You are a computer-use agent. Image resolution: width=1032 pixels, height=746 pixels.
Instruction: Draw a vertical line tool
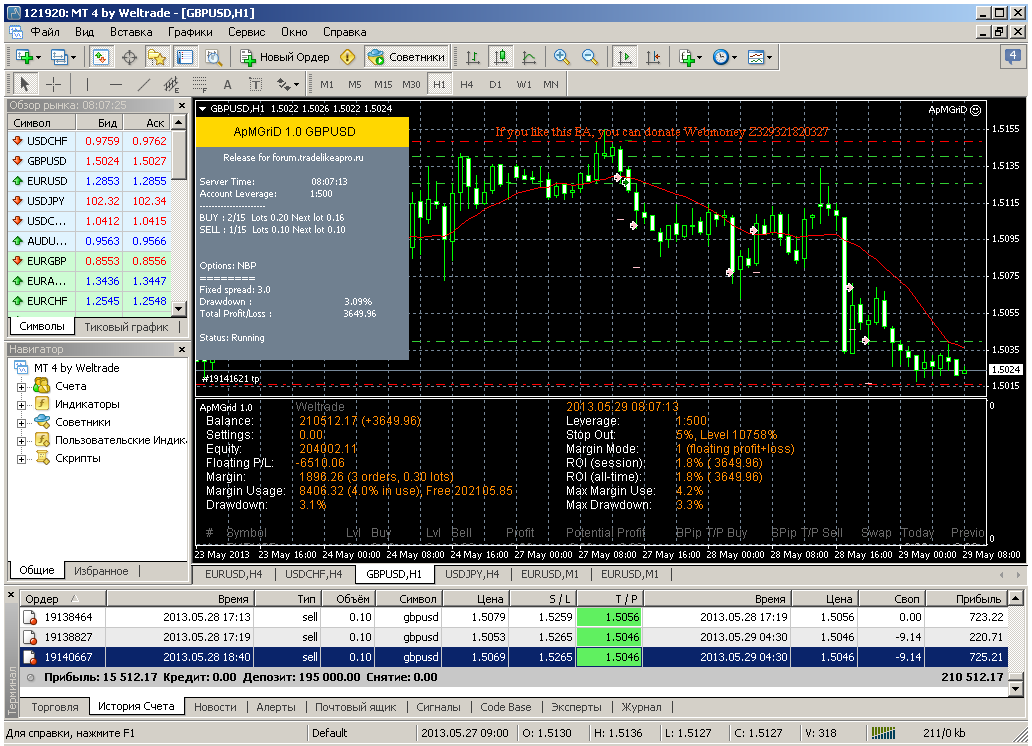[x=88, y=84]
